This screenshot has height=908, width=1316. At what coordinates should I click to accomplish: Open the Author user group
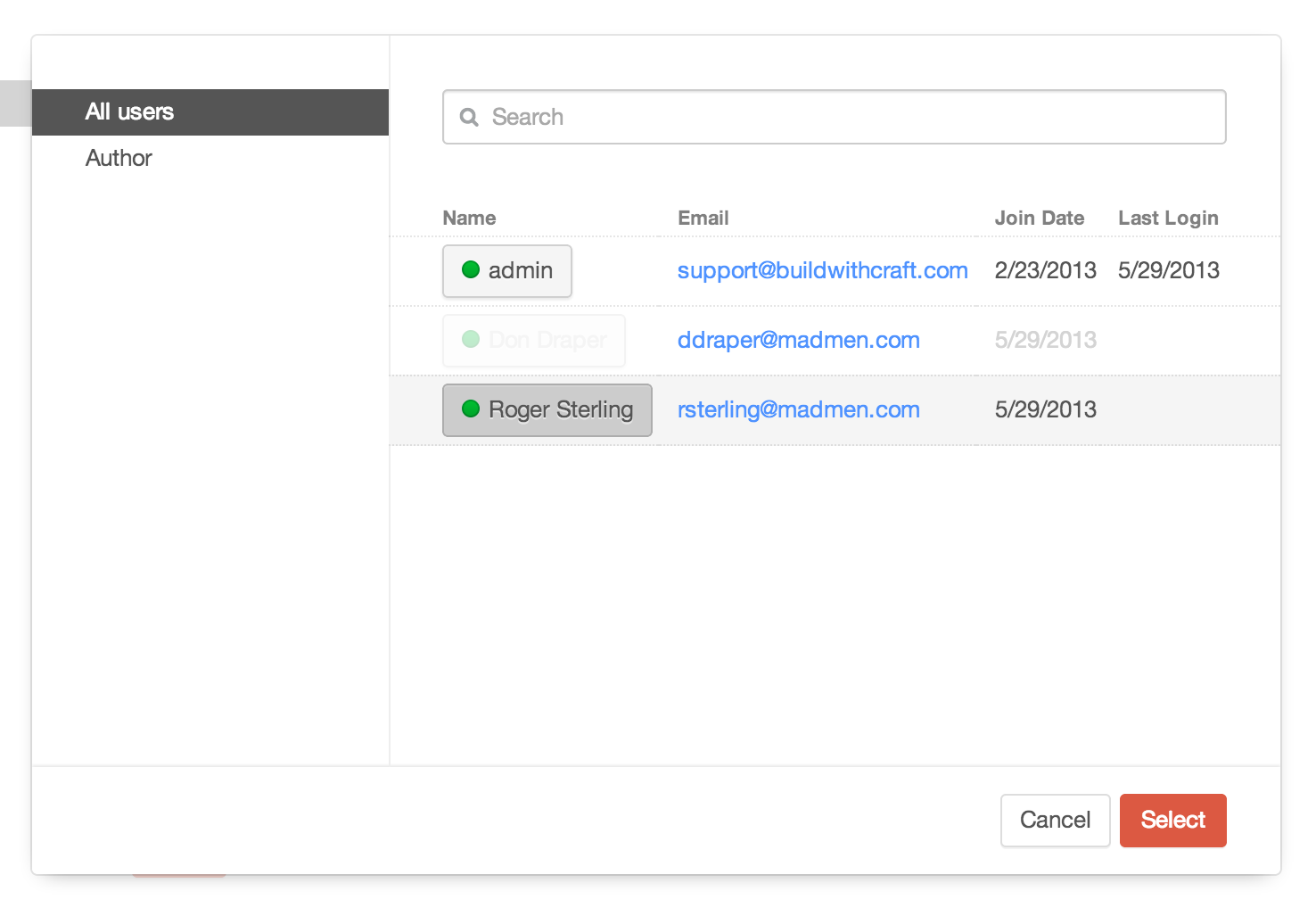[119, 158]
